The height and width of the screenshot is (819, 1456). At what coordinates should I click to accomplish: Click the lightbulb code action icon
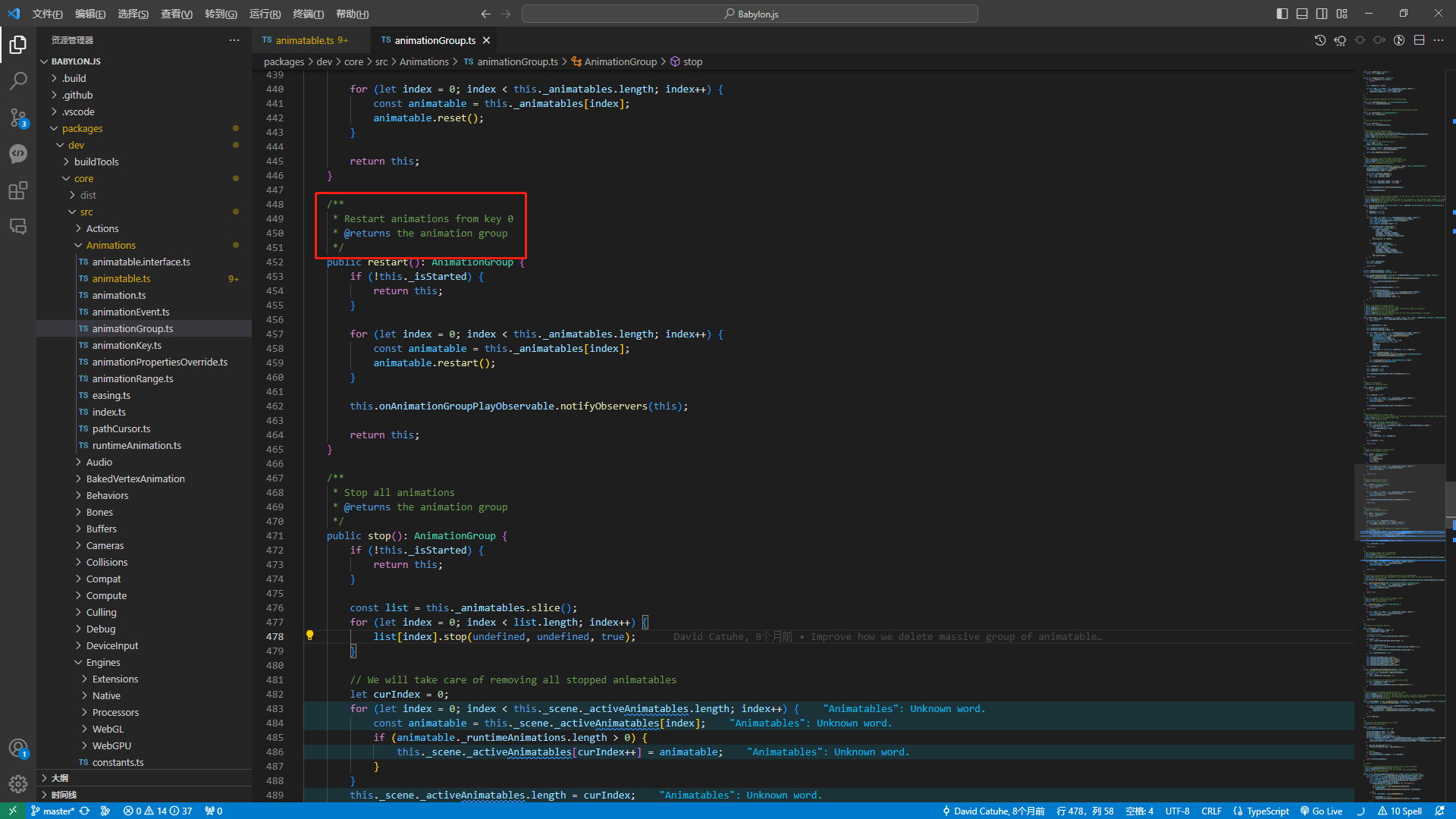point(309,635)
